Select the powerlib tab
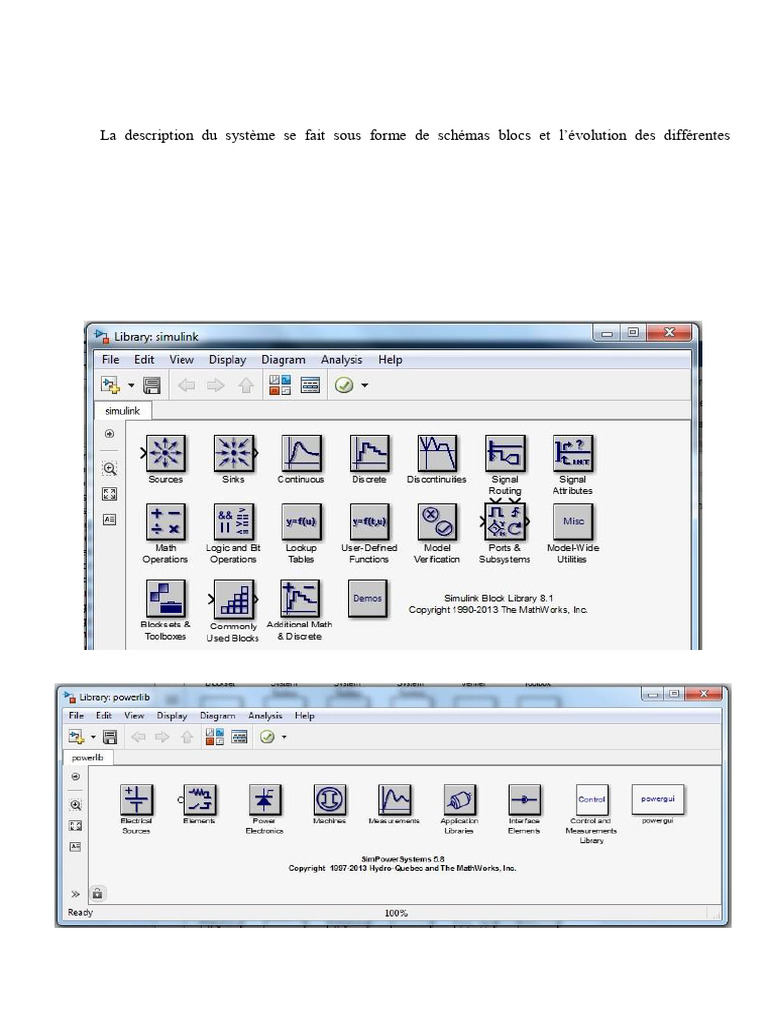This screenshot has height=1024, width=768. point(88,758)
